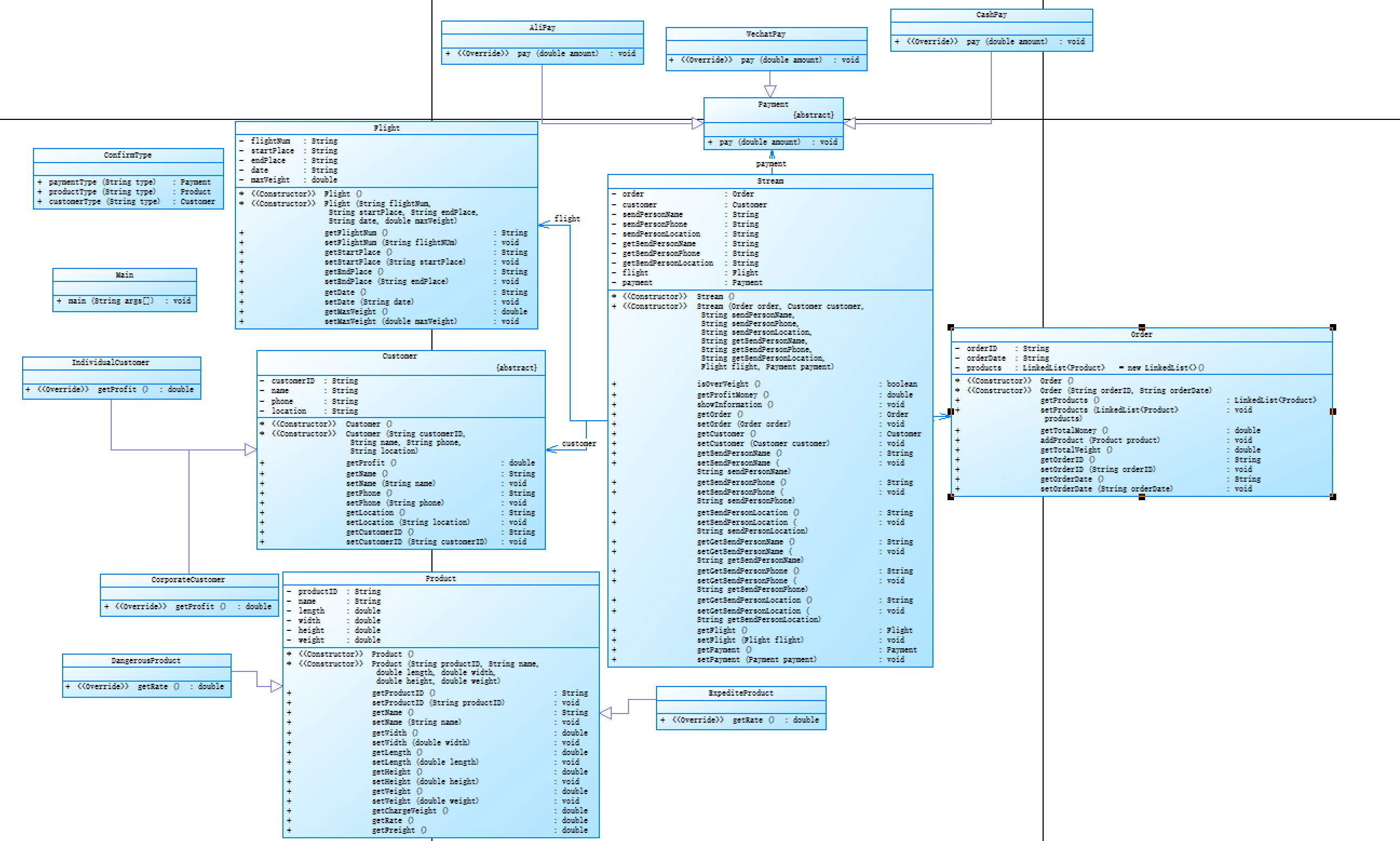Screen dimensions: 1400x841
Task: Select the 'payment' association label under Payment
Action: click(771, 164)
